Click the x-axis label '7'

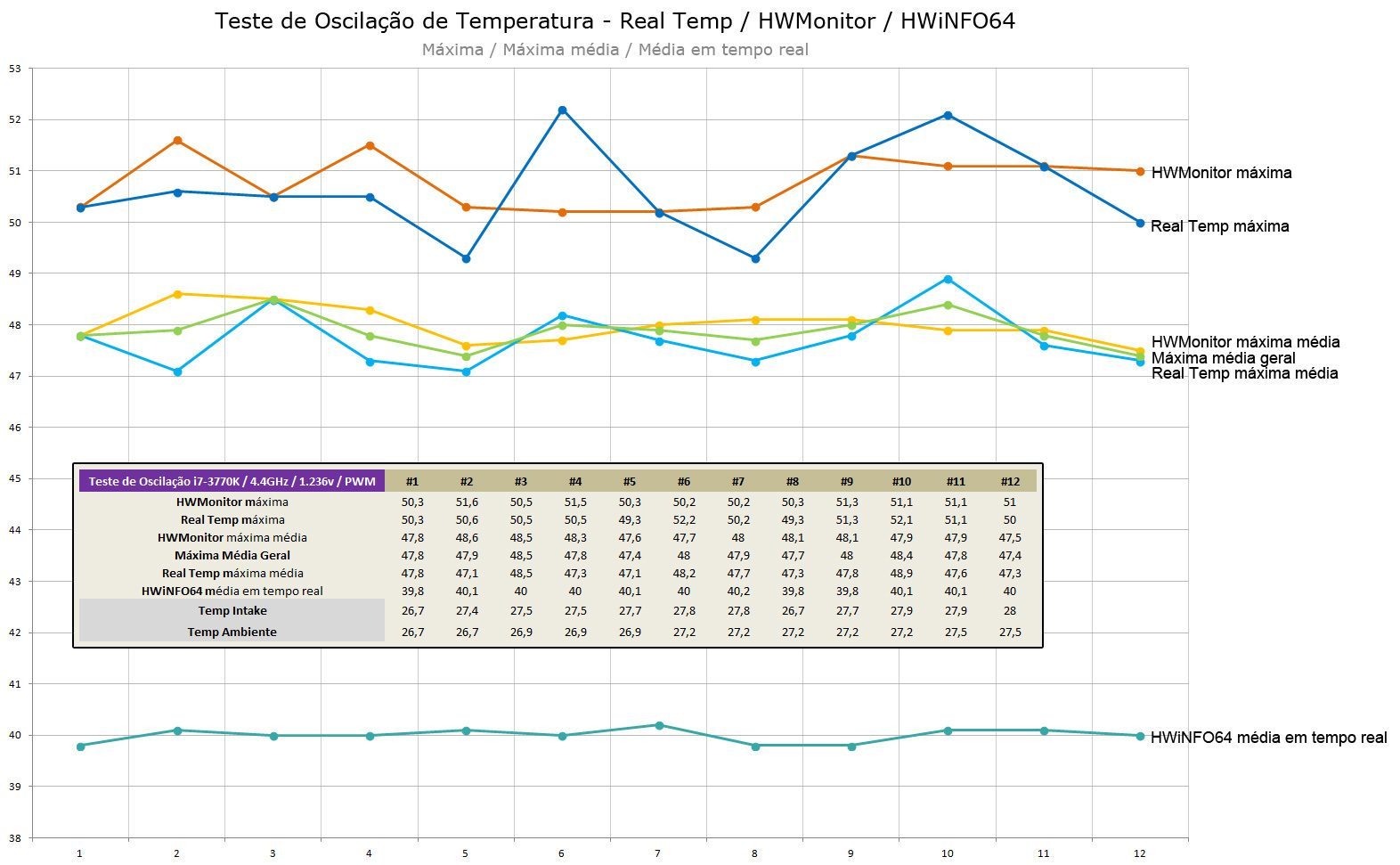tap(658, 853)
